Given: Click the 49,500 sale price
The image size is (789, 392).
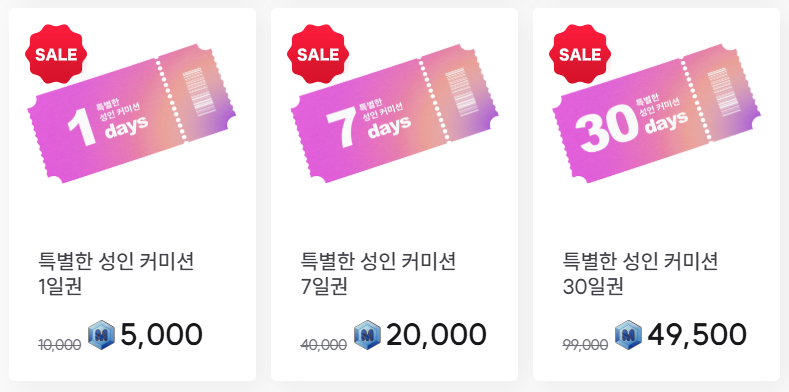Looking at the screenshot, I should click(697, 335).
